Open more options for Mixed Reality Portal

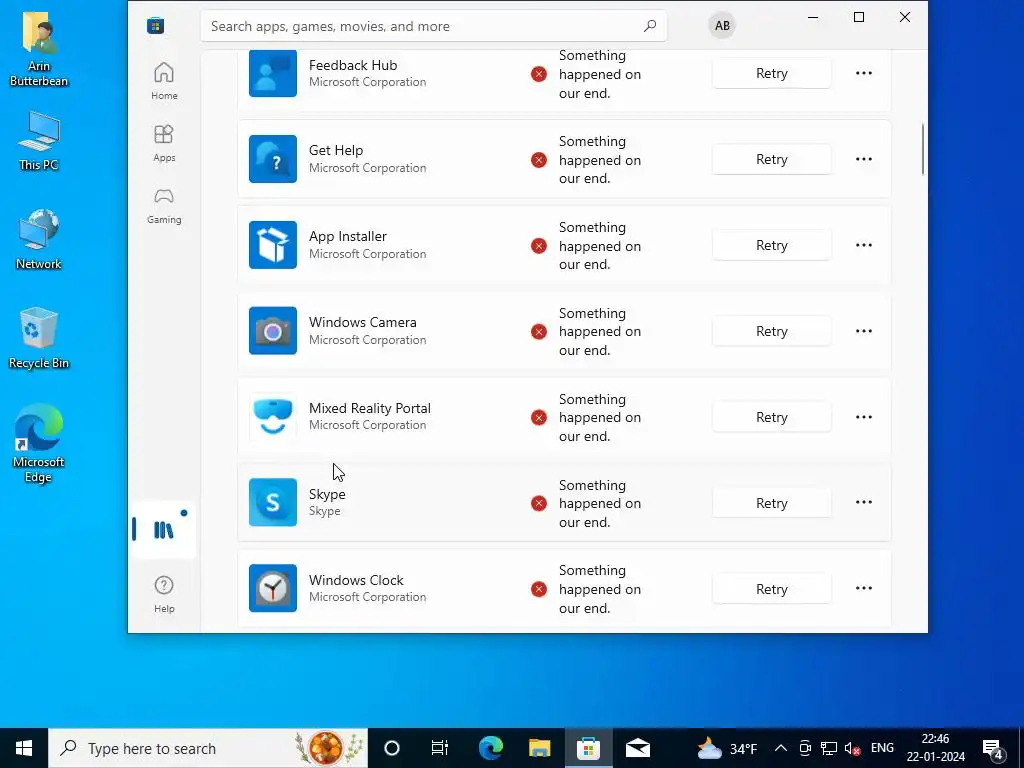[x=863, y=417]
